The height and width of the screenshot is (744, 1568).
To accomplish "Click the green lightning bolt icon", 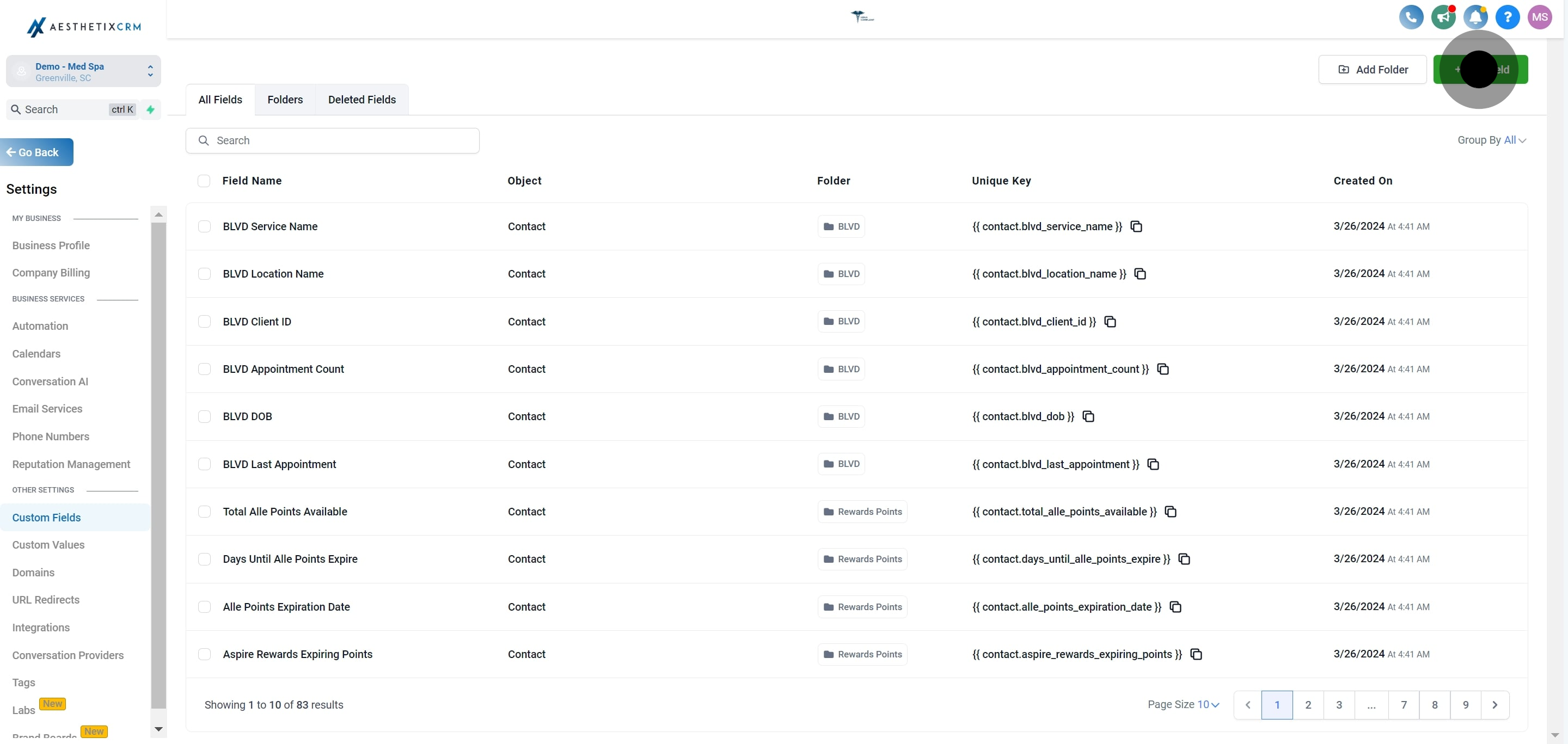I will point(150,109).
